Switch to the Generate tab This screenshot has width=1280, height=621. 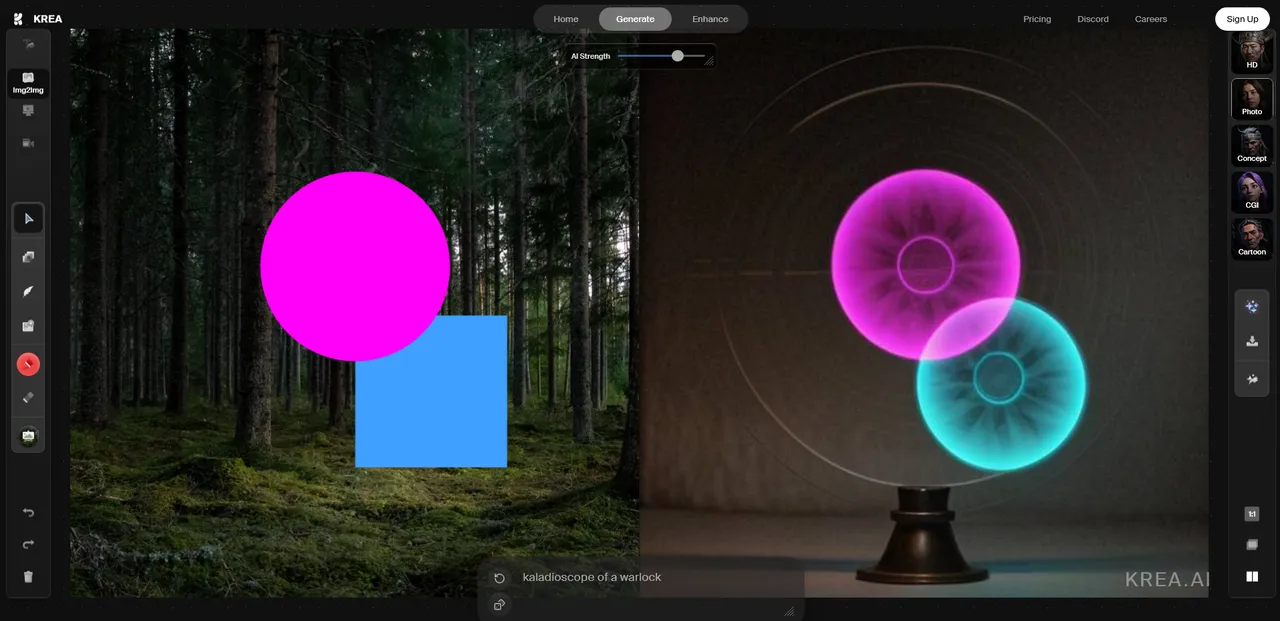click(635, 19)
